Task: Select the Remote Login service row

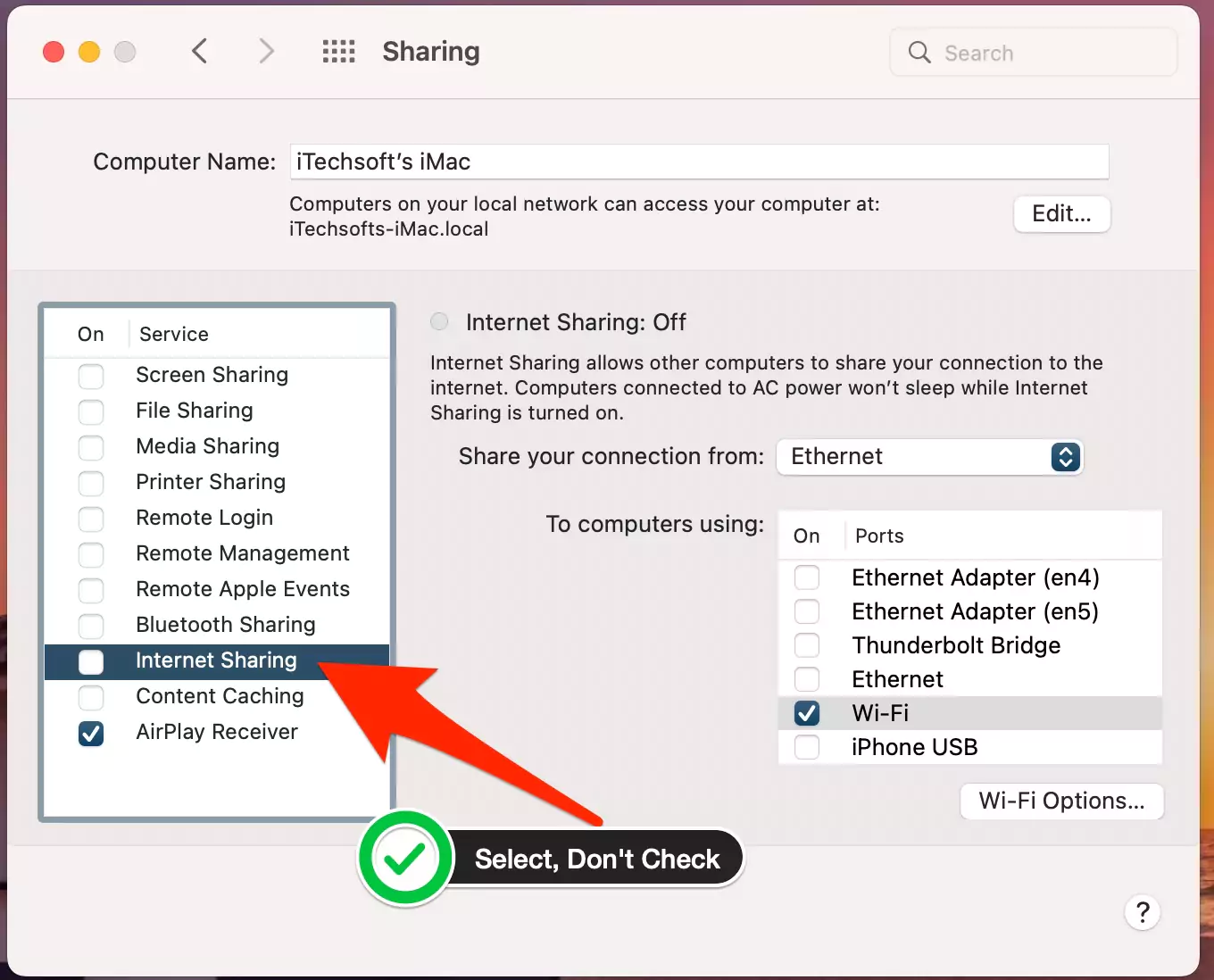Action: tap(217, 519)
